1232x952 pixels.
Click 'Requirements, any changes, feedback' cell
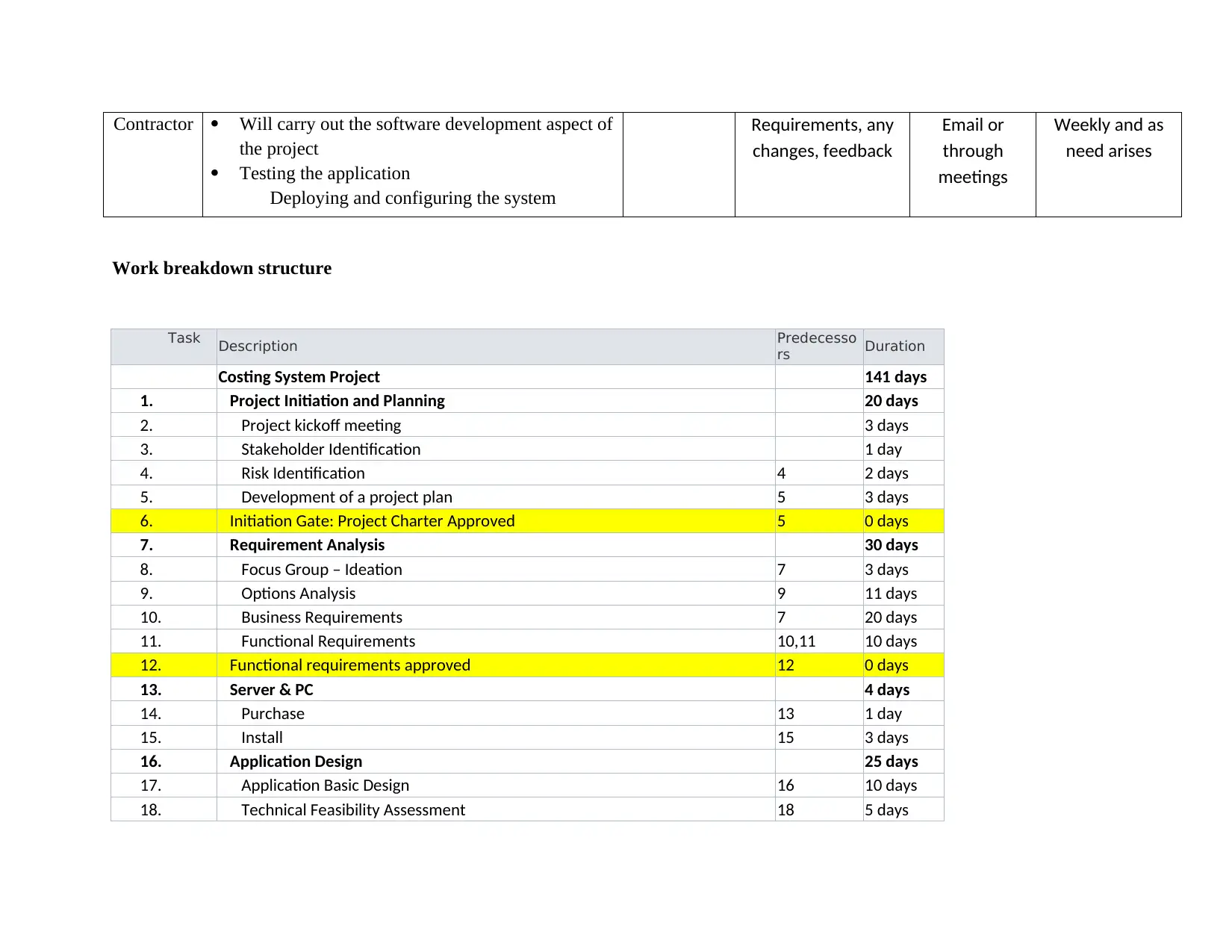click(822, 164)
